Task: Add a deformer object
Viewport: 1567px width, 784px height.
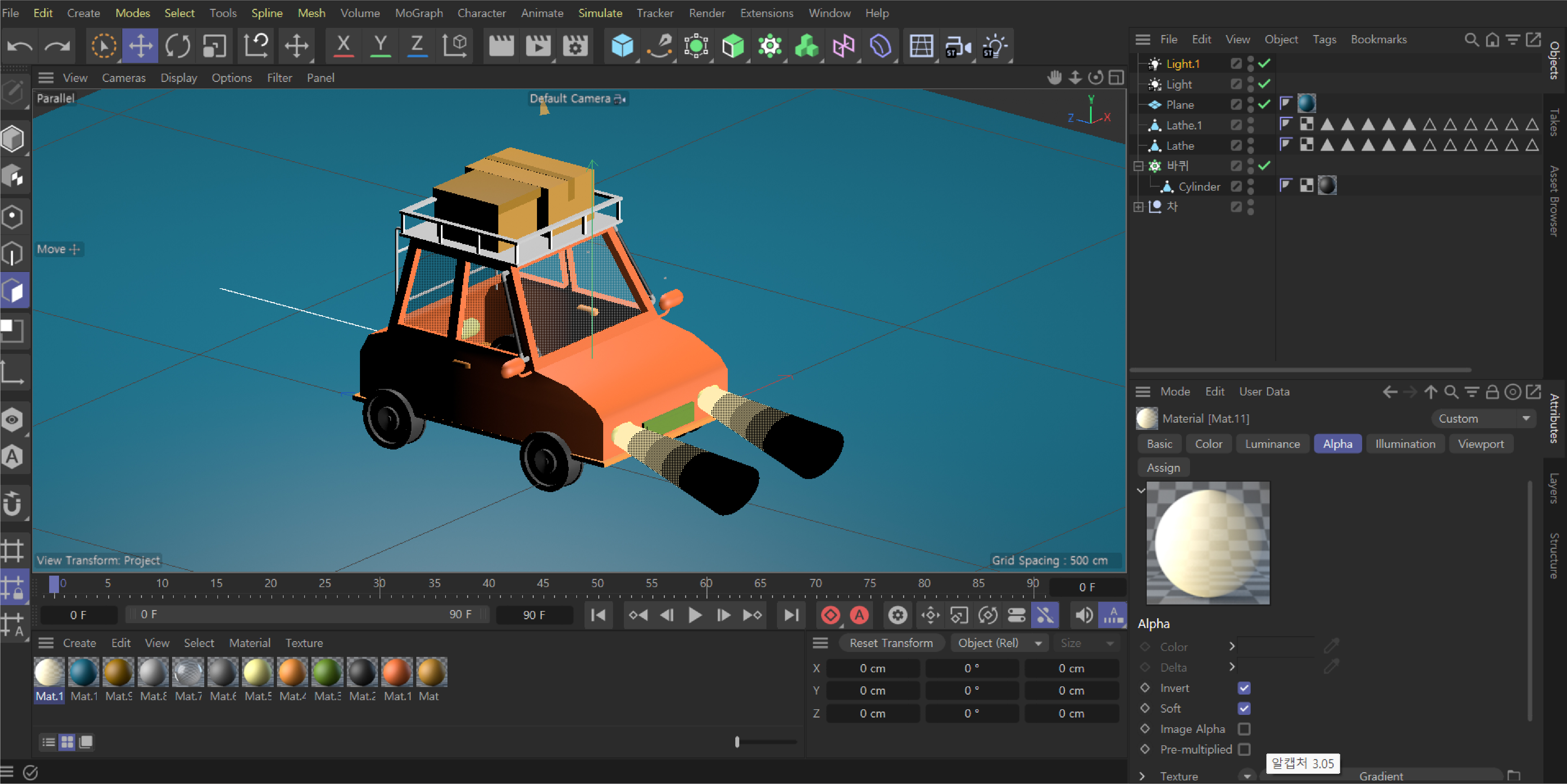Action: point(881,46)
